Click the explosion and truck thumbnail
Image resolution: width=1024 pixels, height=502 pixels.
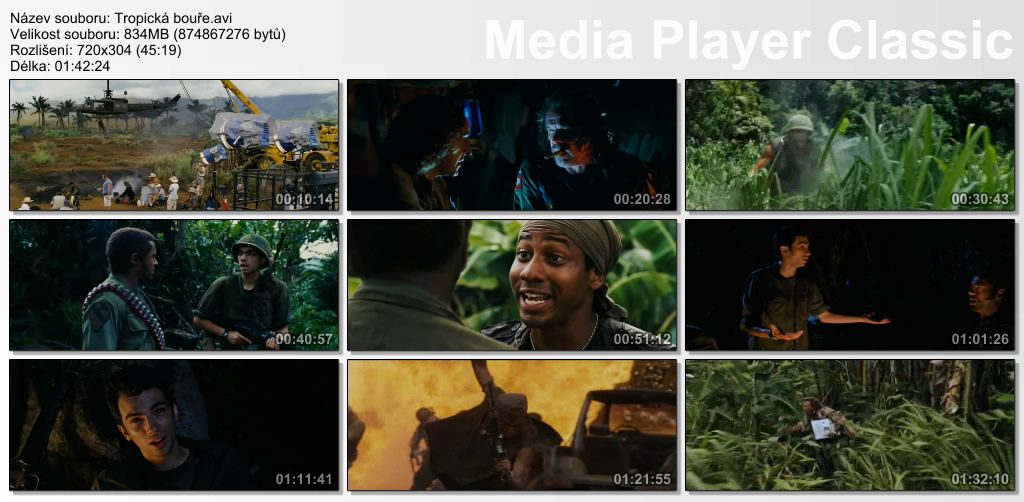(511, 425)
